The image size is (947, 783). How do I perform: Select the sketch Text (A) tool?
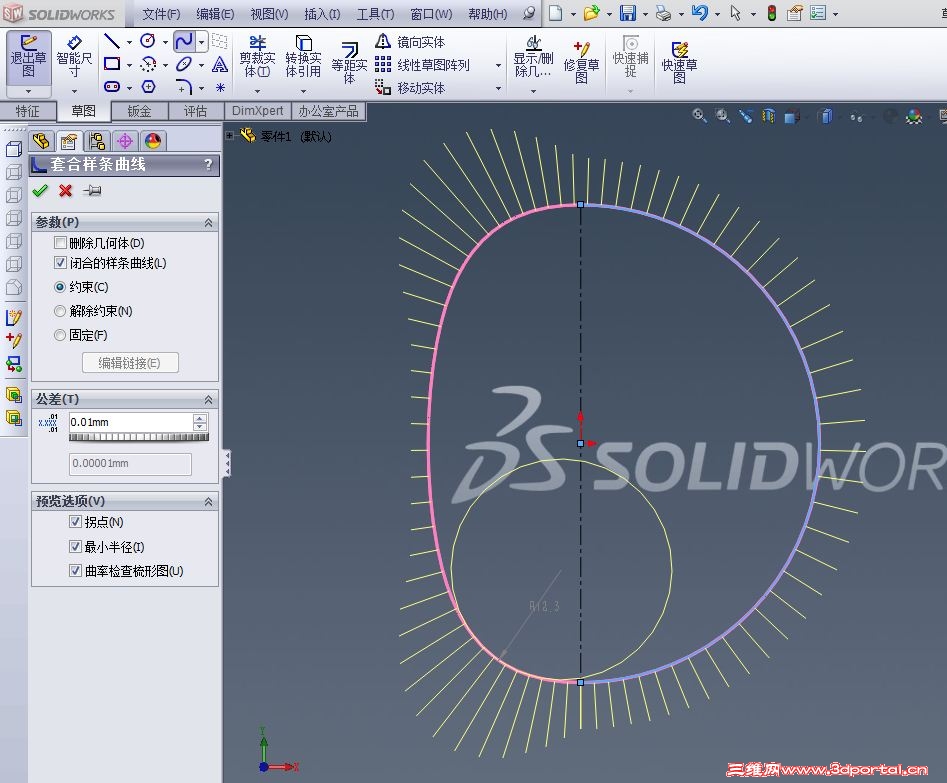tap(220, 64)
